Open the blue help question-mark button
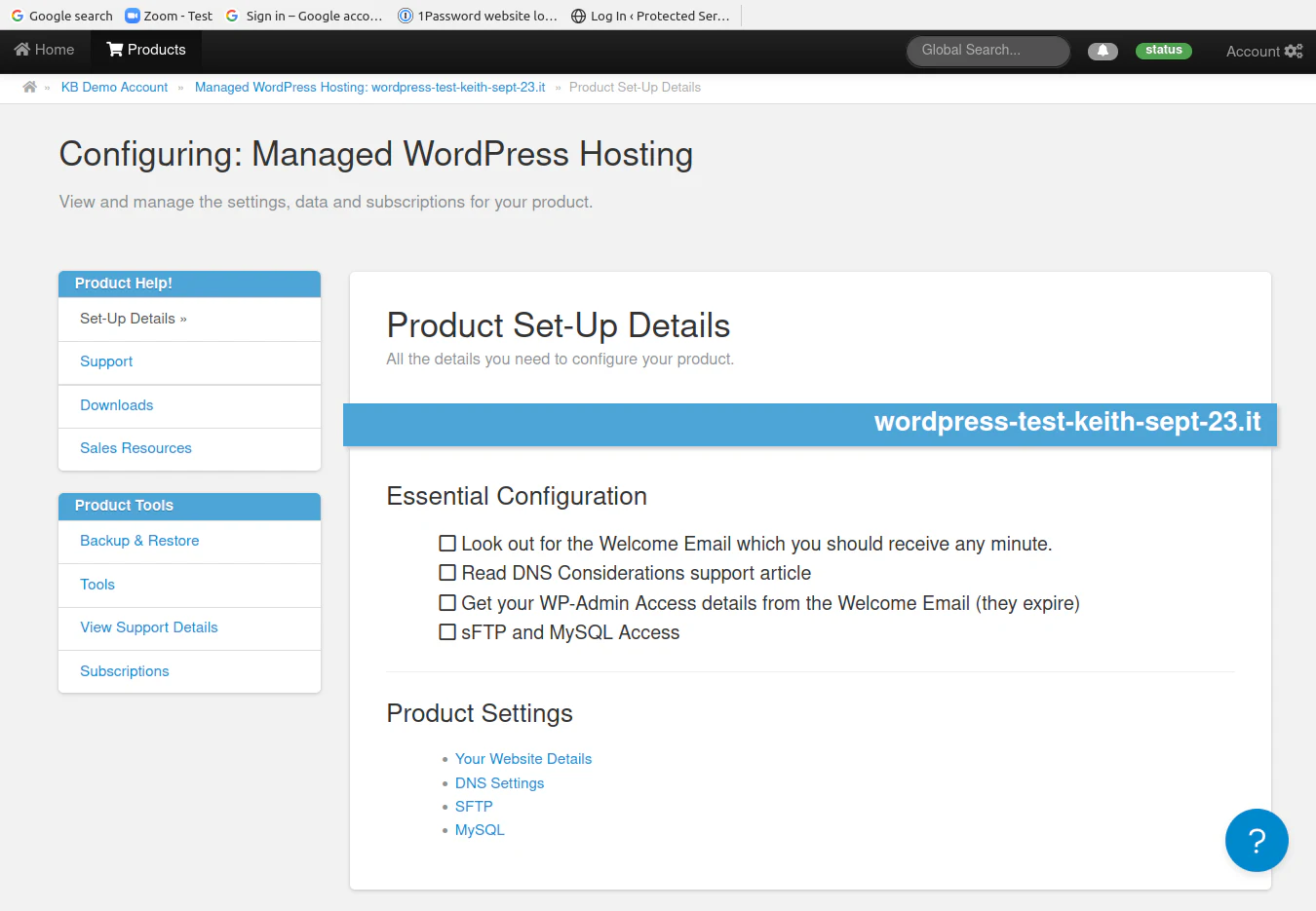The image size is (1316, 911). (1257, 840)
